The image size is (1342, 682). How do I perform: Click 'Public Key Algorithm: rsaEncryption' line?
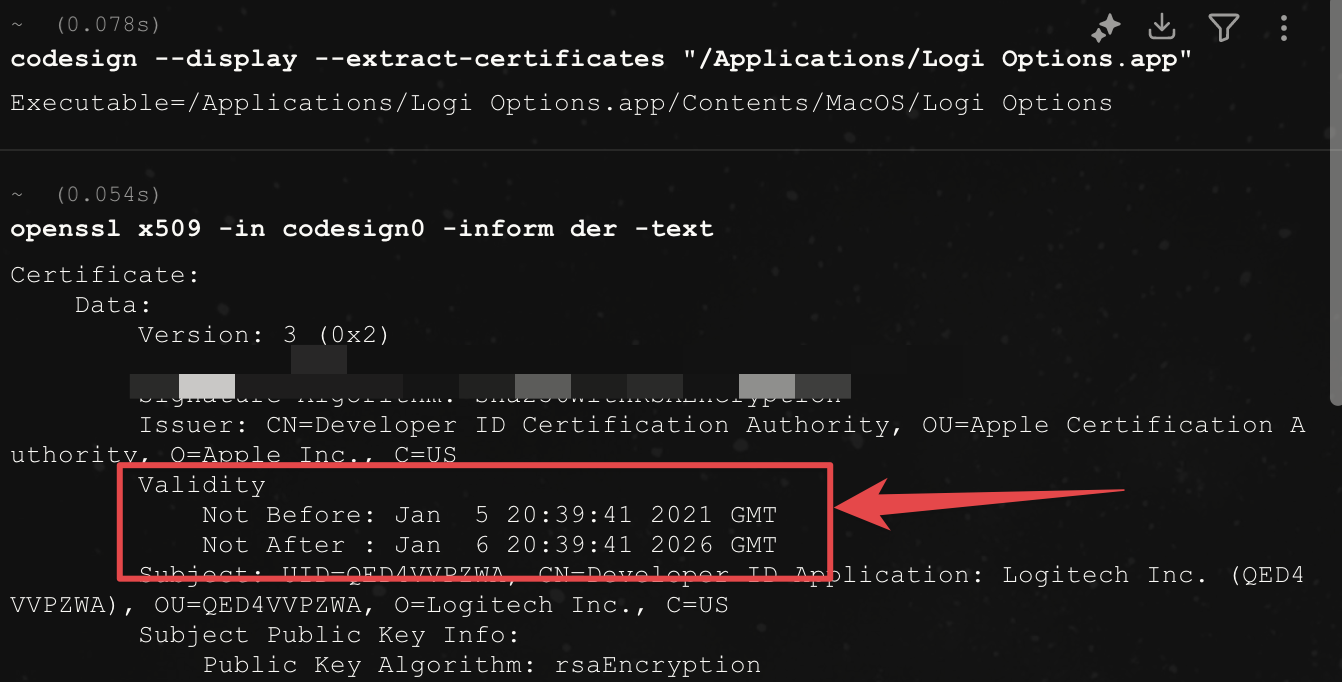coord(481,665)
